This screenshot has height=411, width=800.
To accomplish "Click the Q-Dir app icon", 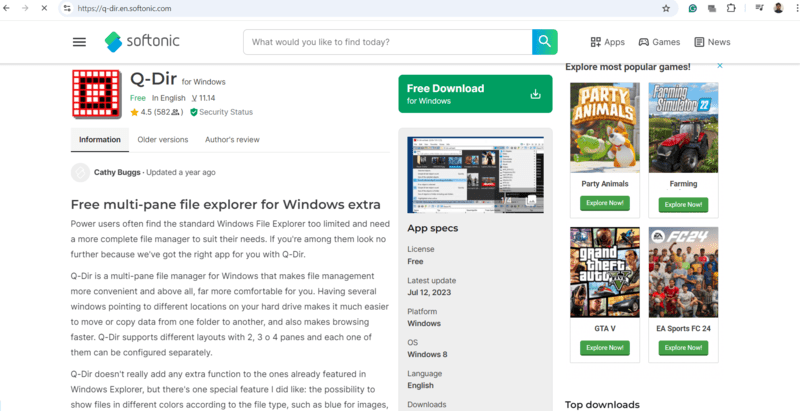I will [96, 93].
